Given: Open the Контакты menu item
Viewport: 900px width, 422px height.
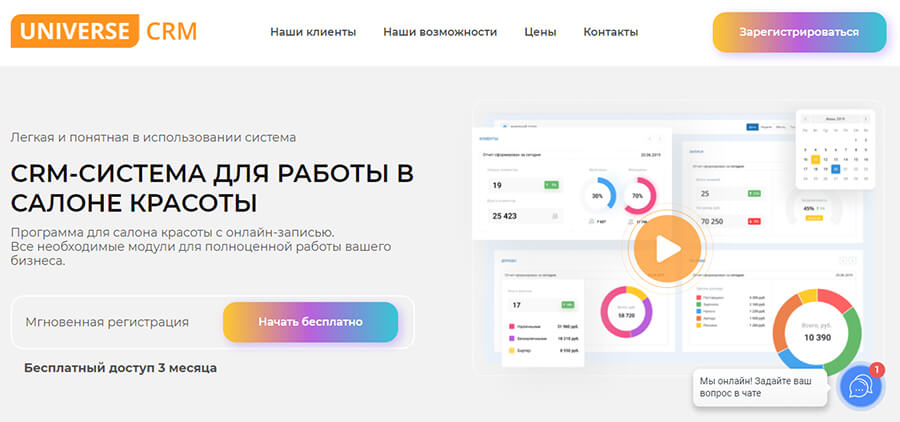Looking at the screenshot, I should pos(610,32).
